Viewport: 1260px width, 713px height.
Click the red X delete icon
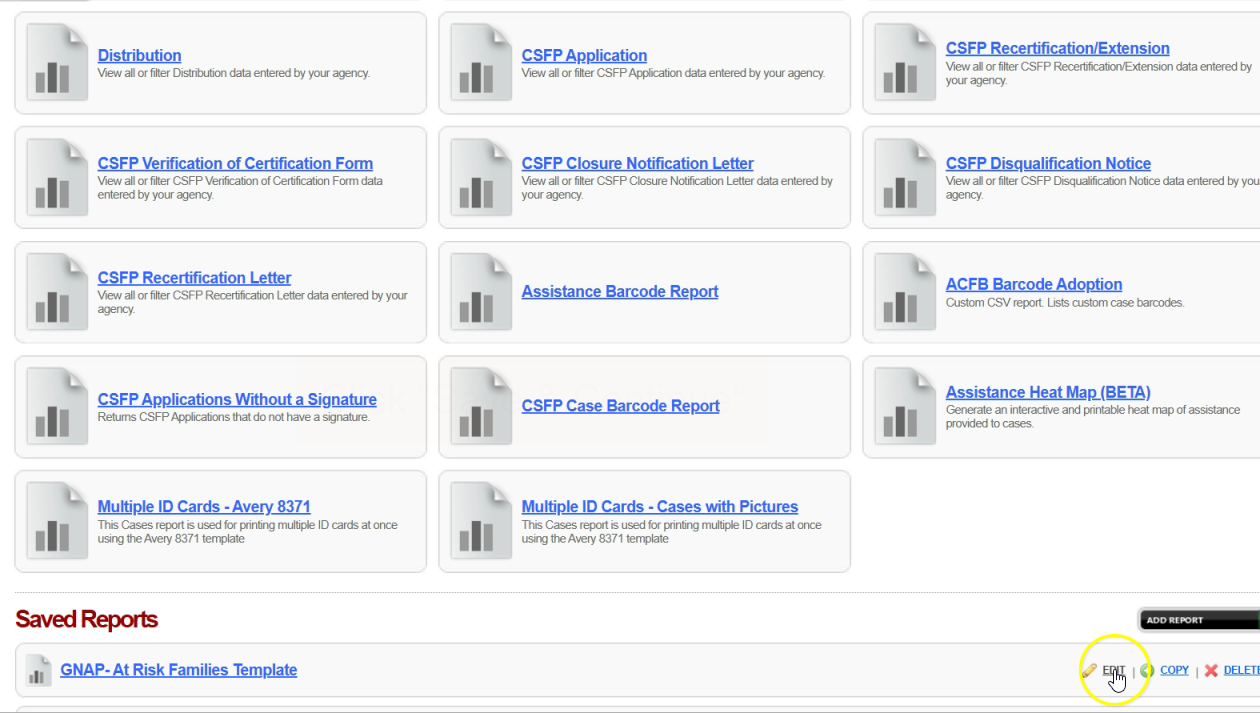click(x=1211, y=670)
